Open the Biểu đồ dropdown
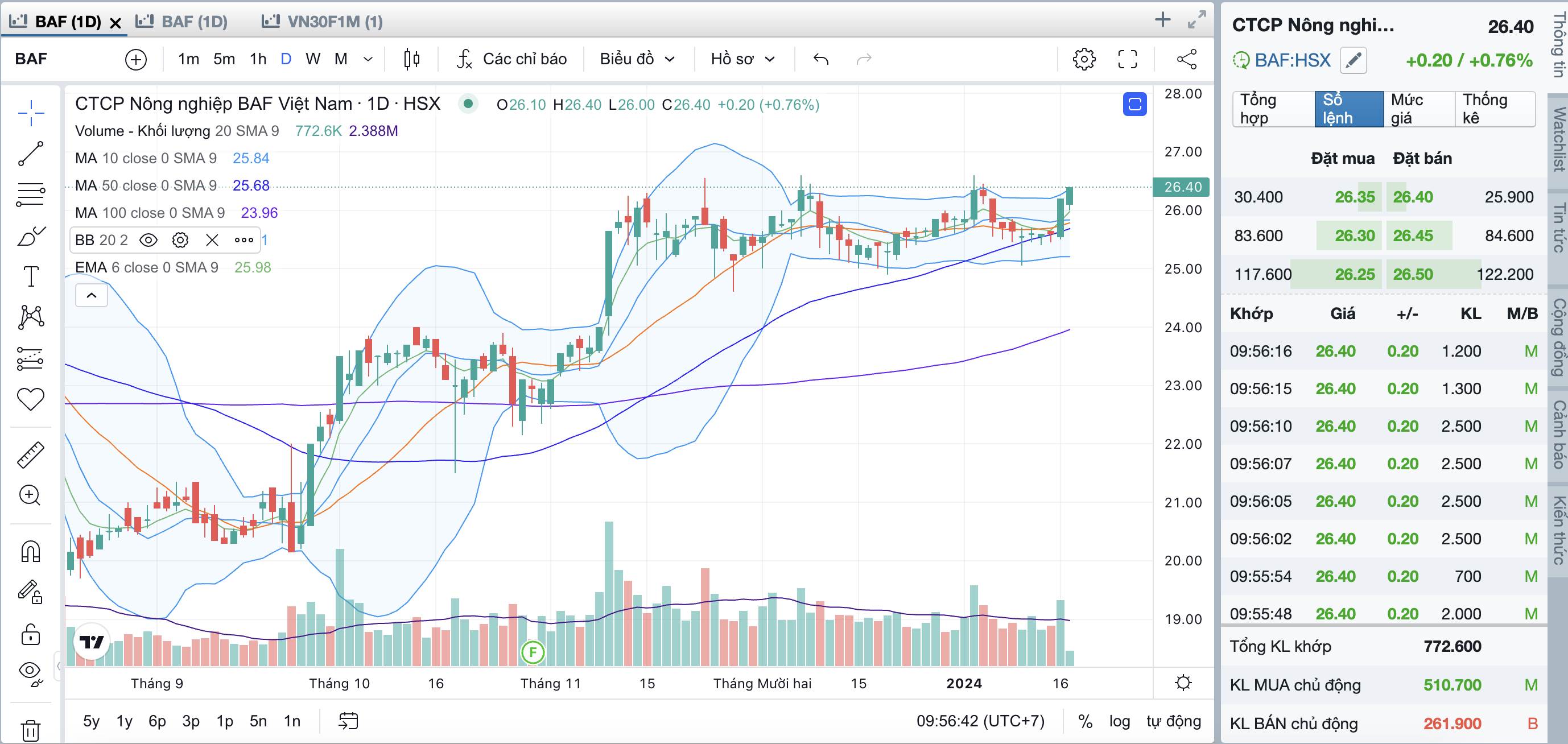Screen dimensions: 1568x744 click(x=637, y=59)
